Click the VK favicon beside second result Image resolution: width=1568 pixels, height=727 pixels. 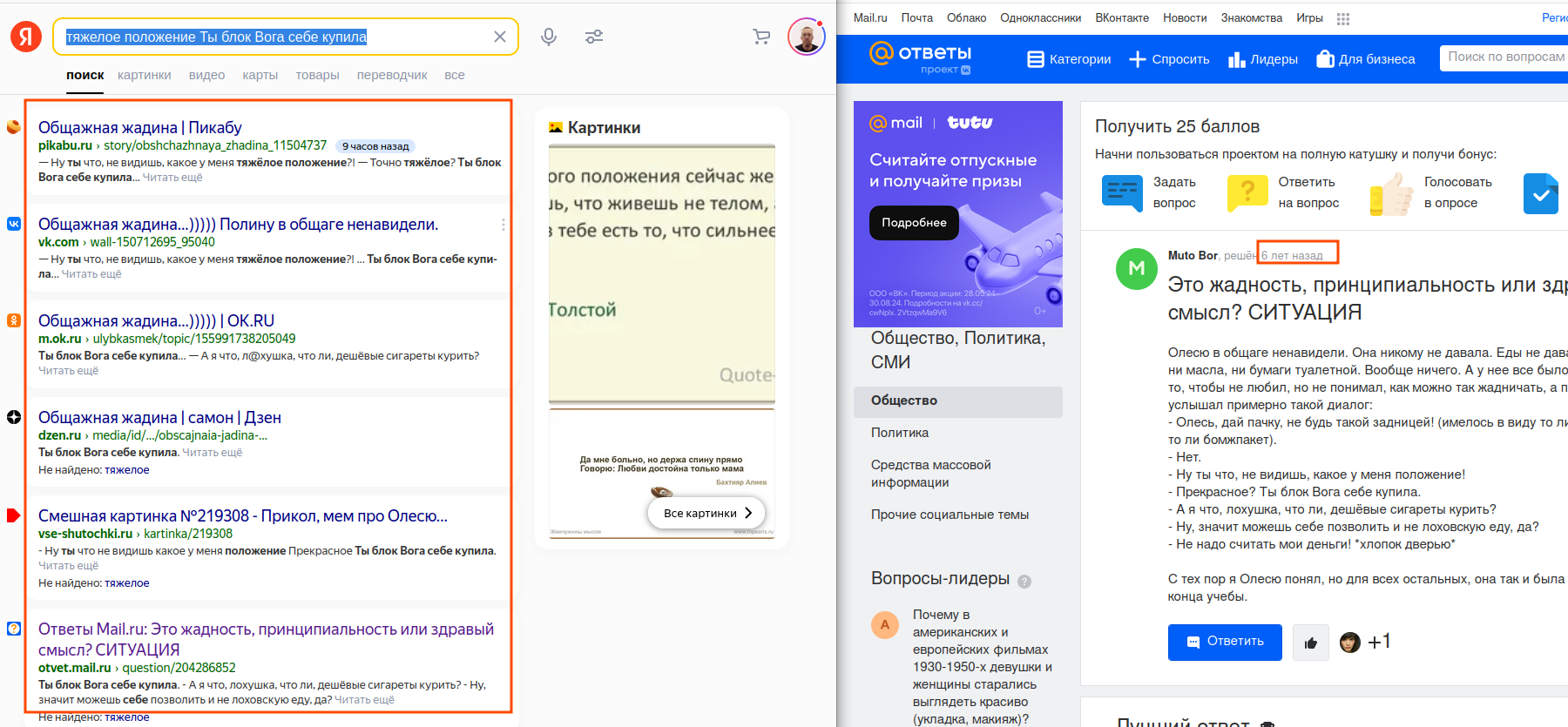(x=14, y=224)
